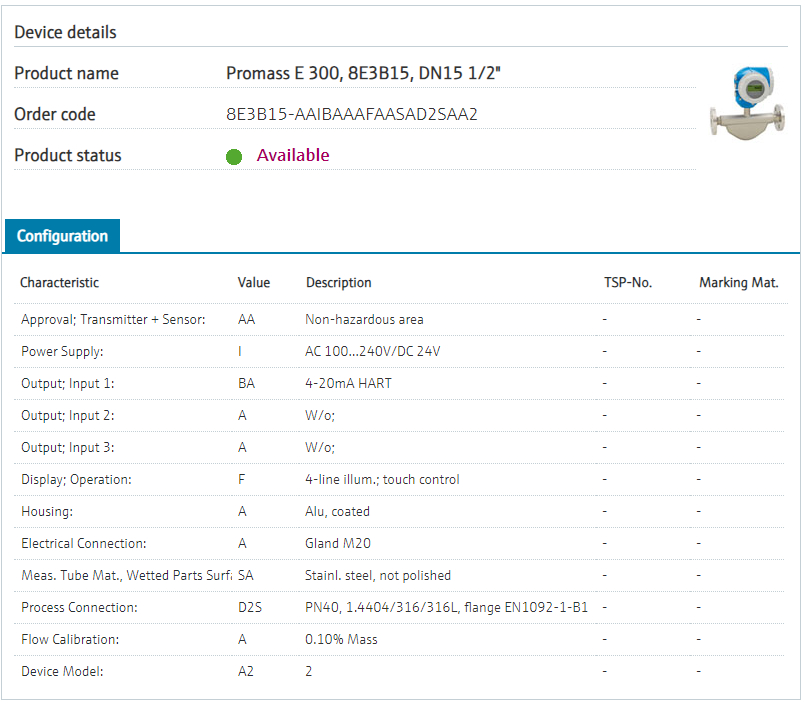
Task: Click the TSP-No. column header
Action: click(628, 282)
